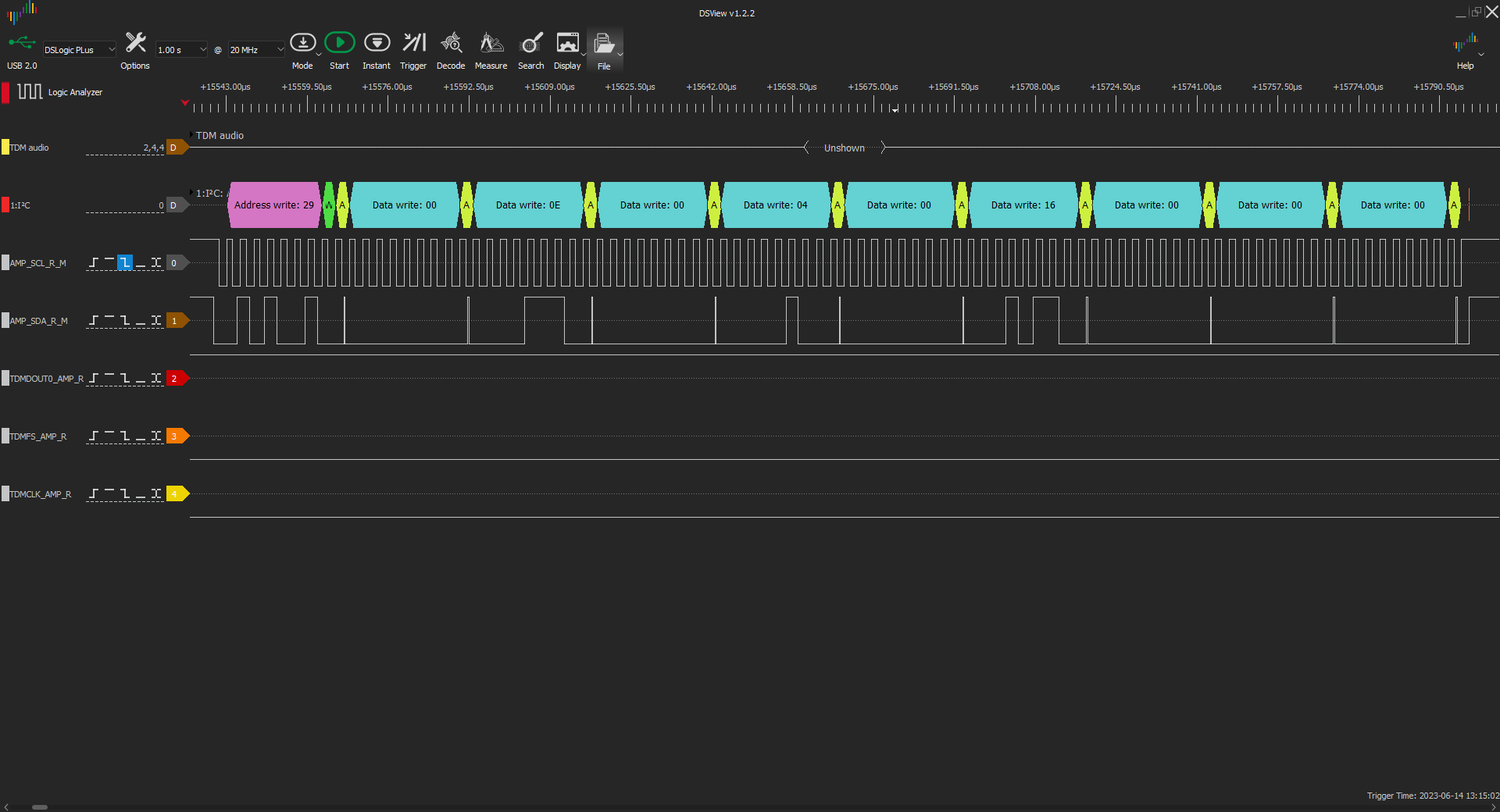Click the red 1:I²C color swatch

click(5, 205)
